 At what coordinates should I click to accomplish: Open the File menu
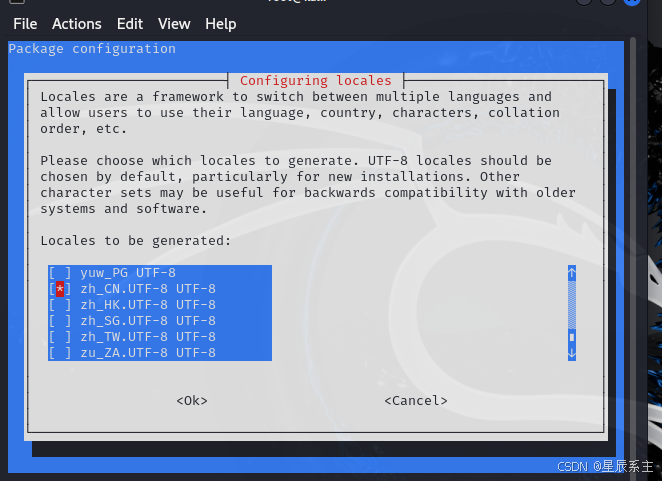tap(25, 24)
